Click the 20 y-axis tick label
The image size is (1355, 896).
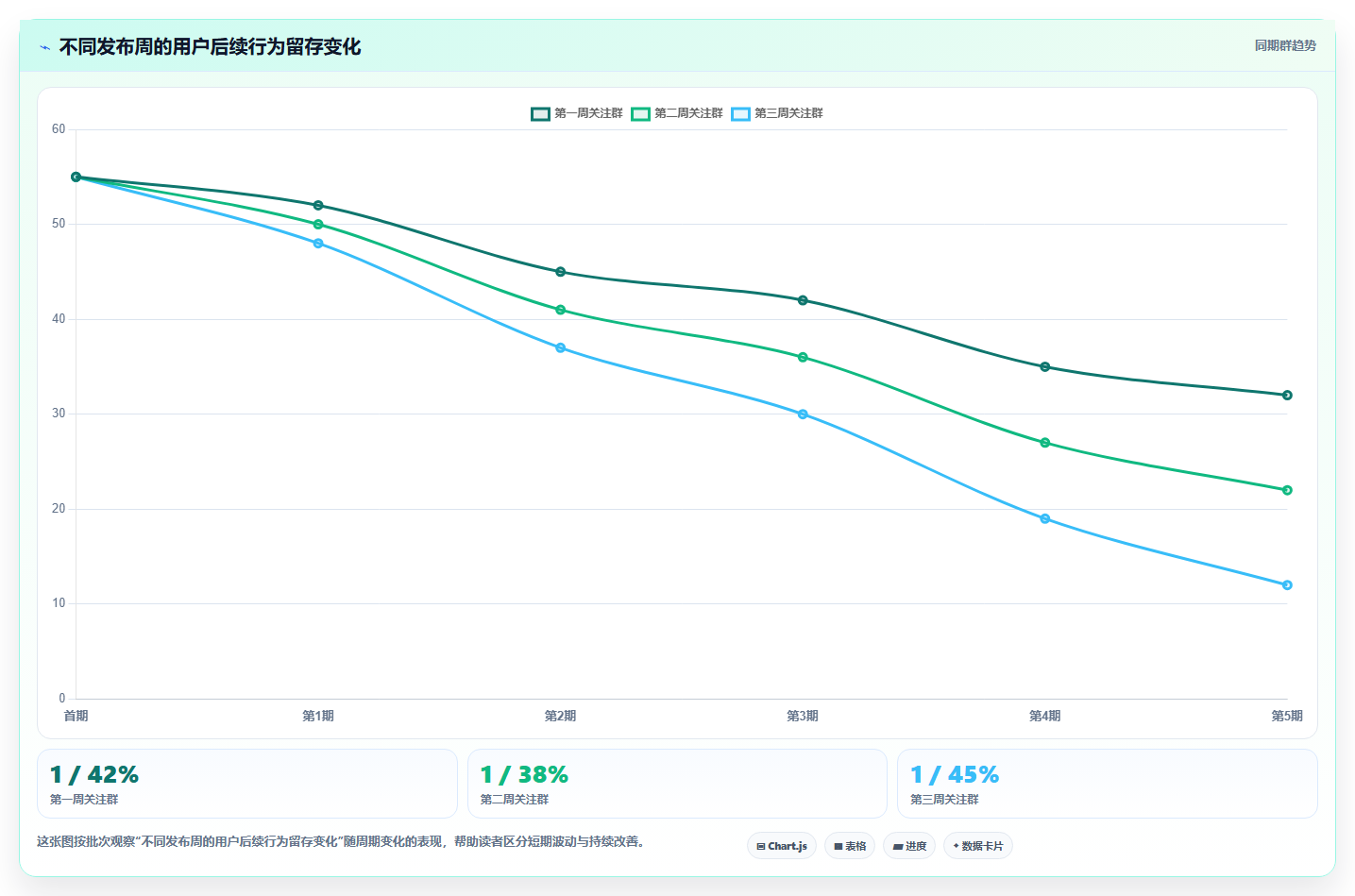(59, 509)
